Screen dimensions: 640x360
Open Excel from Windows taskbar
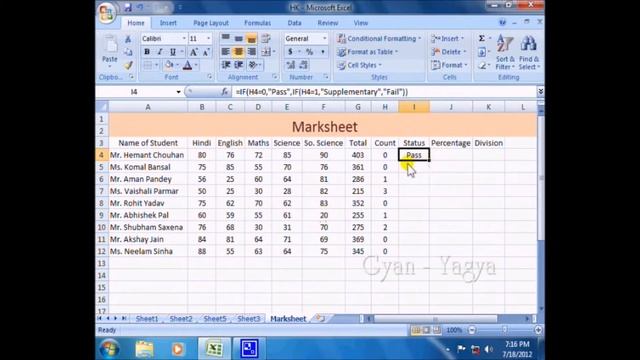(215, 349)
